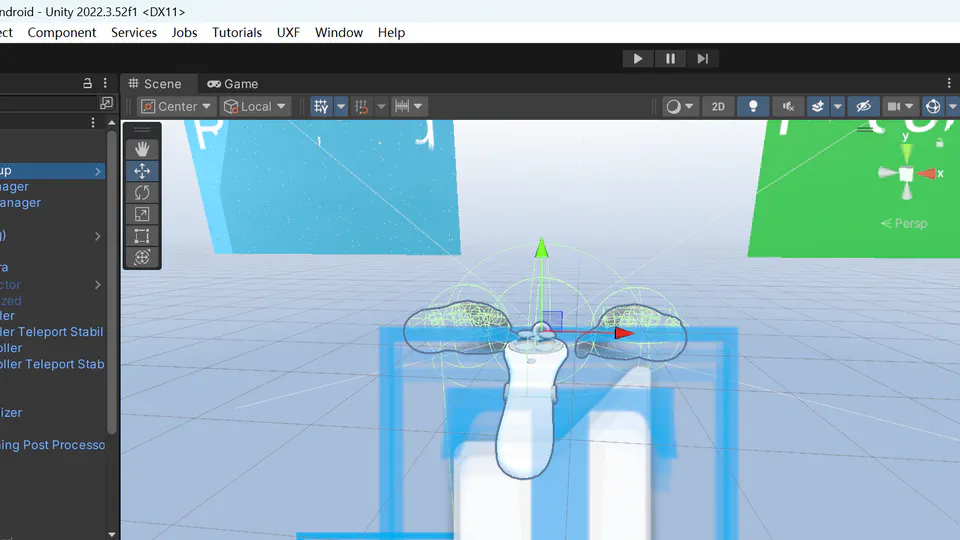Toggle hidden objects visibility icon
Image resolution: width=960 pixels, height=540 pixels.
[863, 107]
